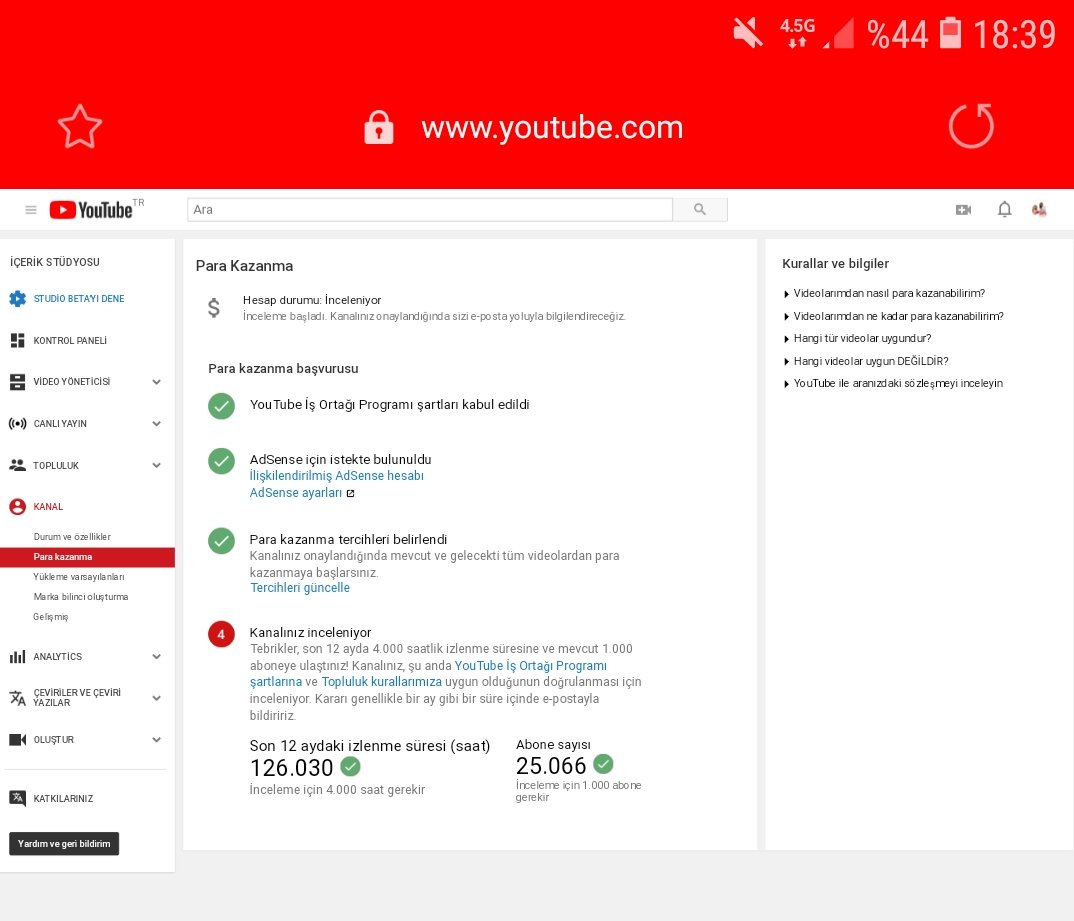Expand the Canlı Yayın chevron

coord(156,424)
